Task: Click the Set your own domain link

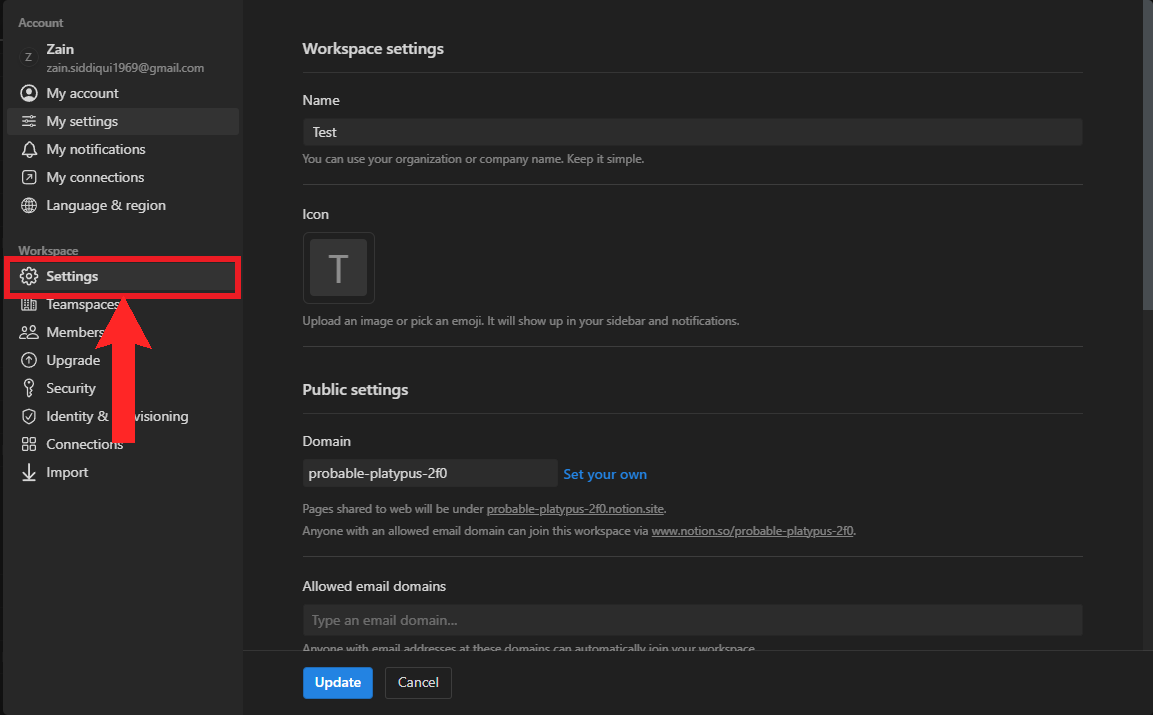Action: 605,474
